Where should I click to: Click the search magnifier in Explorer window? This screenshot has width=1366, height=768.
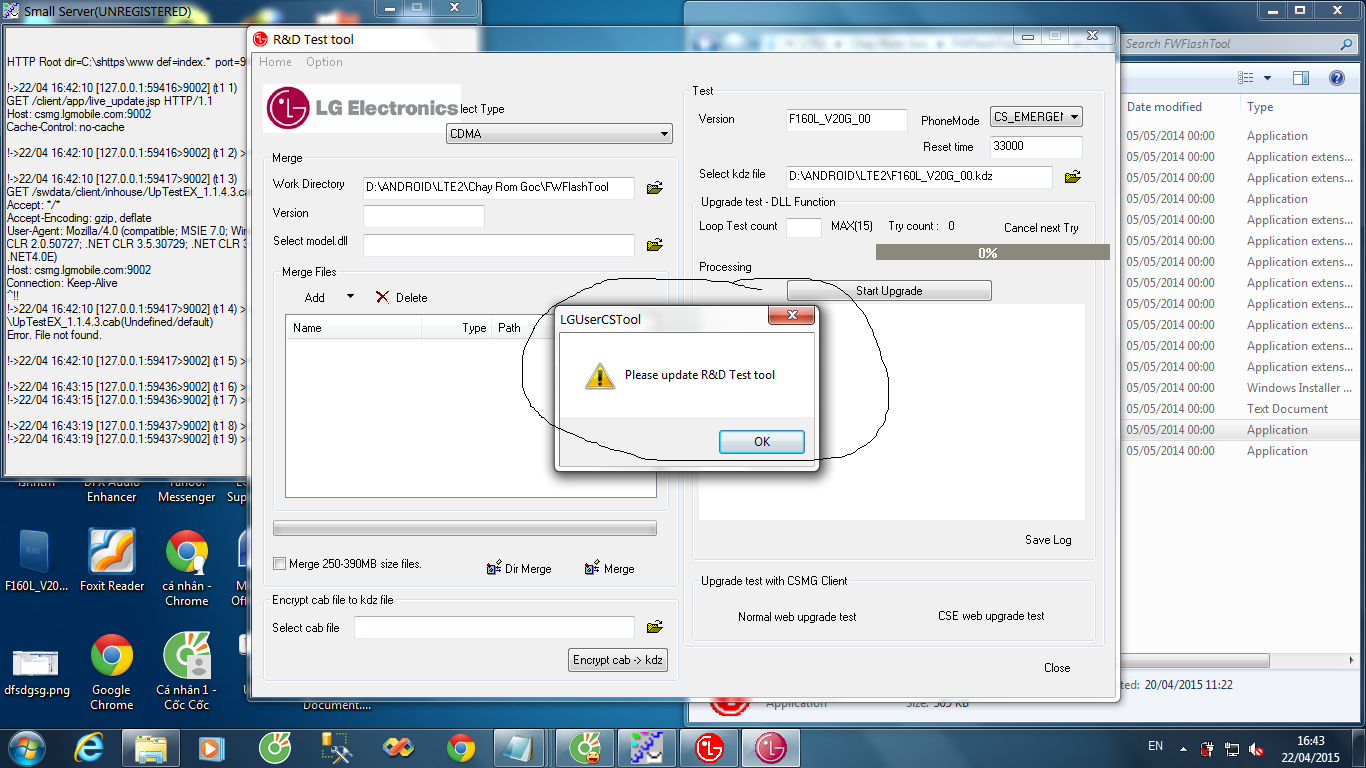click(1345, 44)
